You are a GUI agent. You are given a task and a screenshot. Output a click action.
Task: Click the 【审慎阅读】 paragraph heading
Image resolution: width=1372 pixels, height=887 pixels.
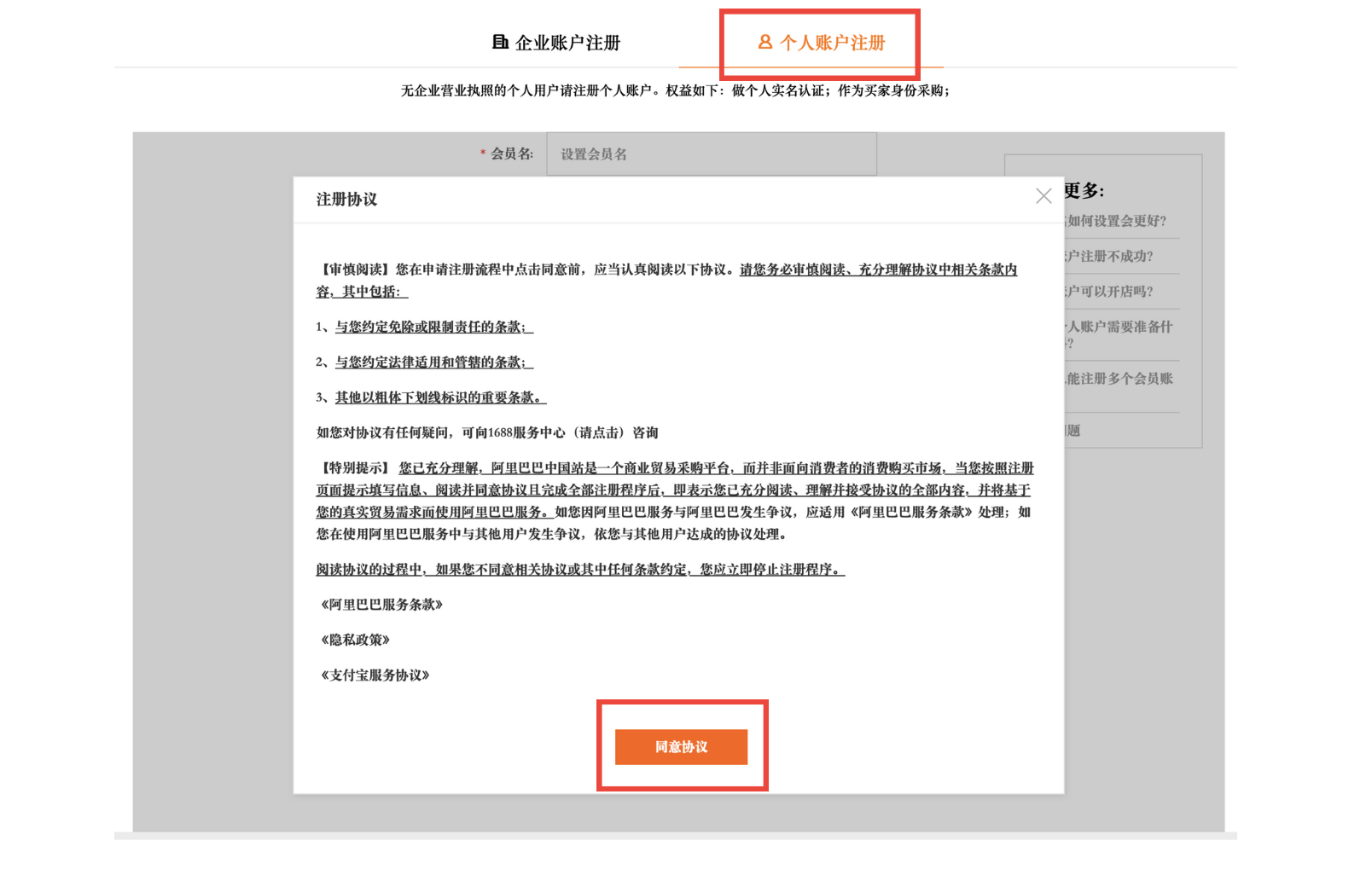[x=355, y=270]
